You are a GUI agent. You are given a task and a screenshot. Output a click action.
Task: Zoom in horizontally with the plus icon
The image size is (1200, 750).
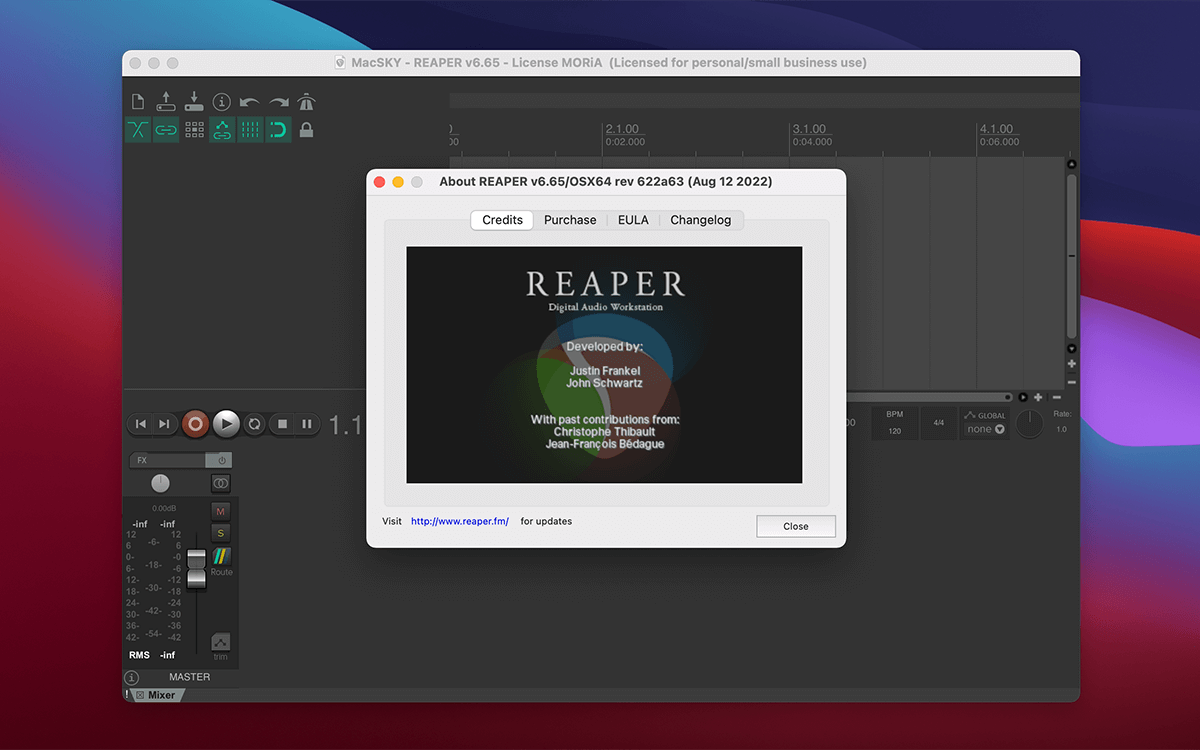1039,397
